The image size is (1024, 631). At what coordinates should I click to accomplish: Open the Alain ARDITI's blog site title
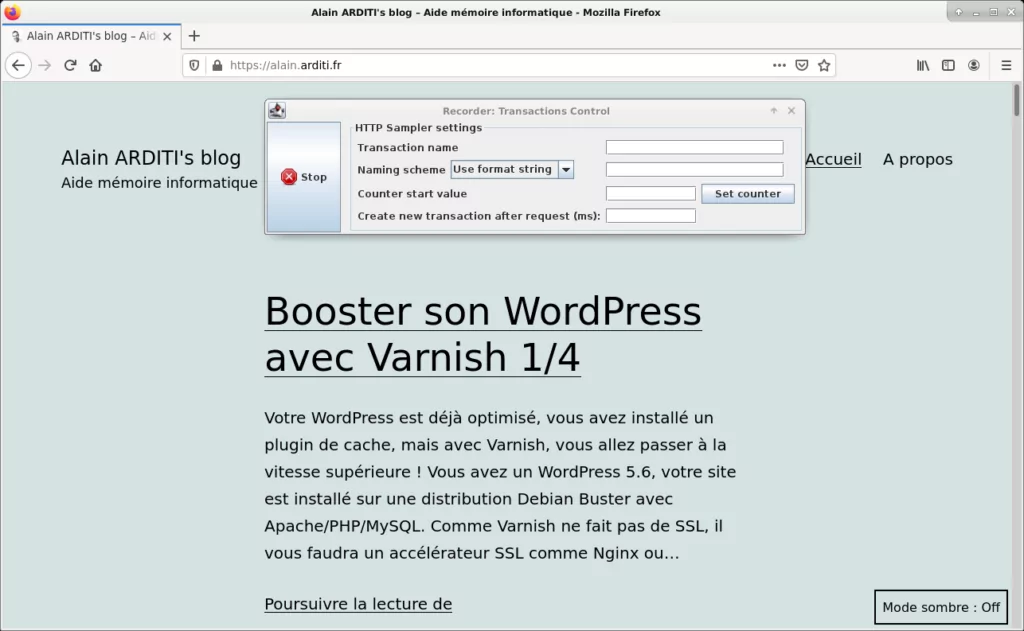point(151,157)
